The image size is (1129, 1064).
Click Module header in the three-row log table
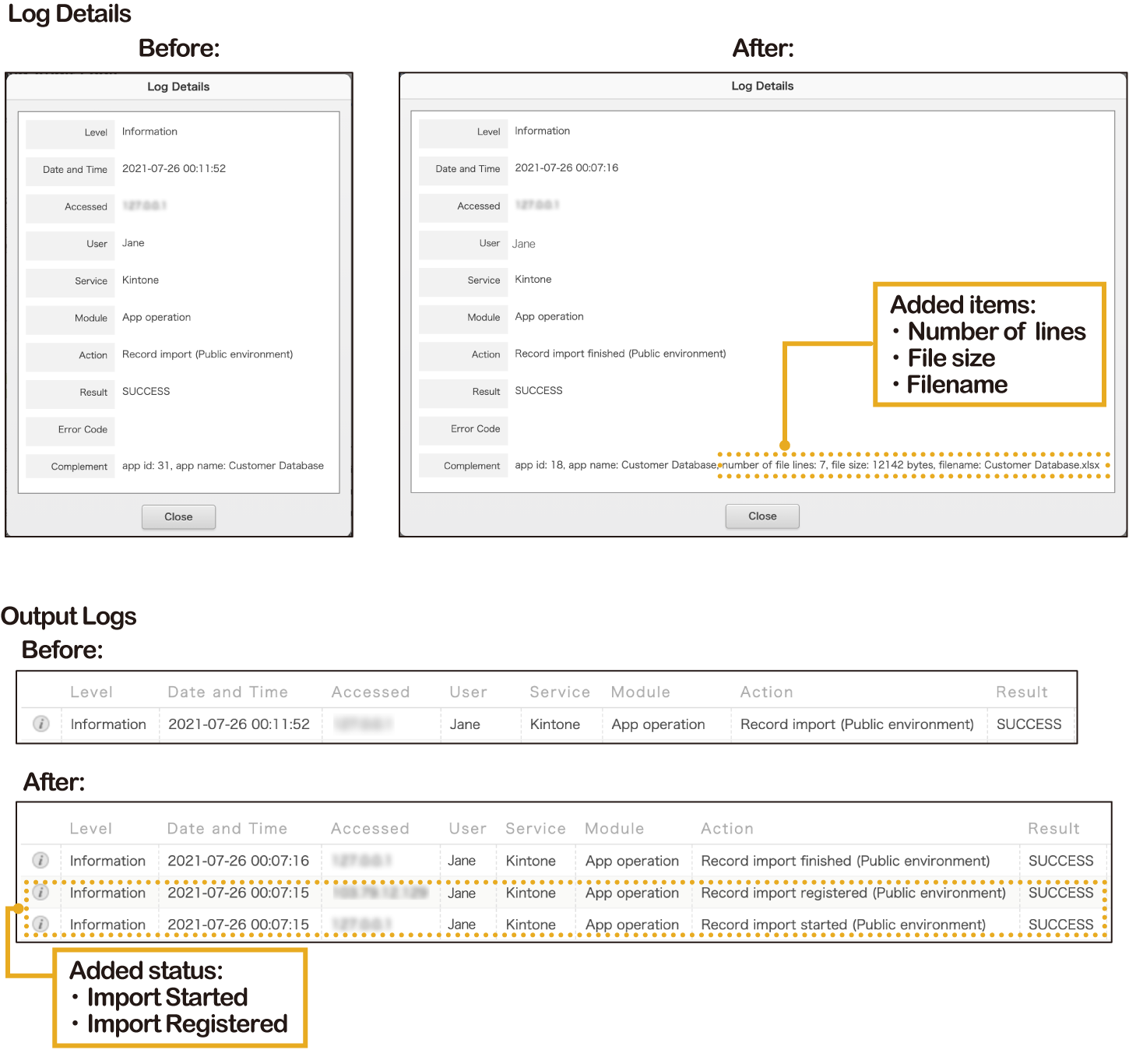tap(614, 829)
